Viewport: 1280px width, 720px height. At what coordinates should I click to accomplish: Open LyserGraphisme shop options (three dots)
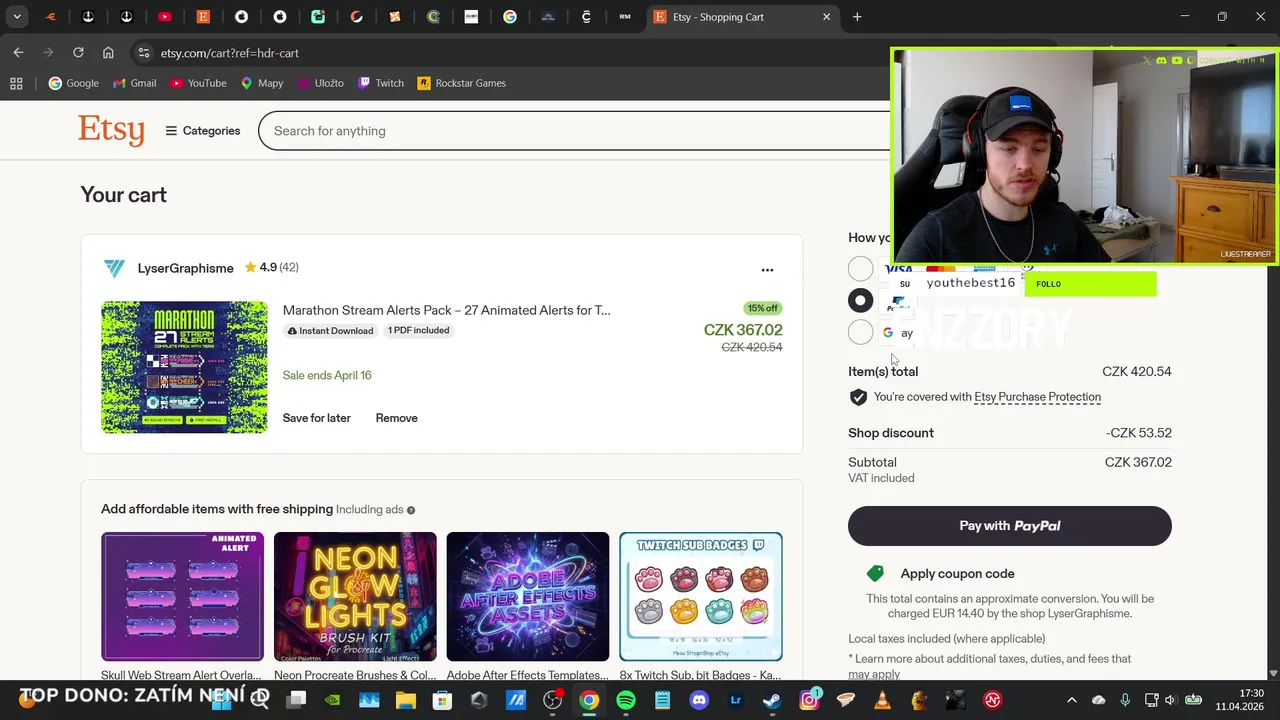[767, 270]
